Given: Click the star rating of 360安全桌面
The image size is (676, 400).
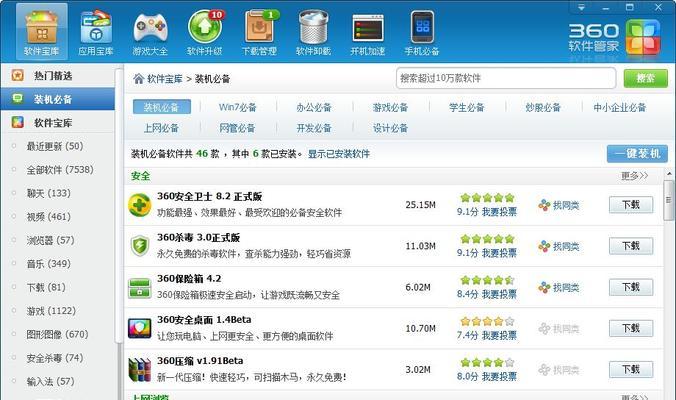Looking at the screenshot, I should coord(487,321).
